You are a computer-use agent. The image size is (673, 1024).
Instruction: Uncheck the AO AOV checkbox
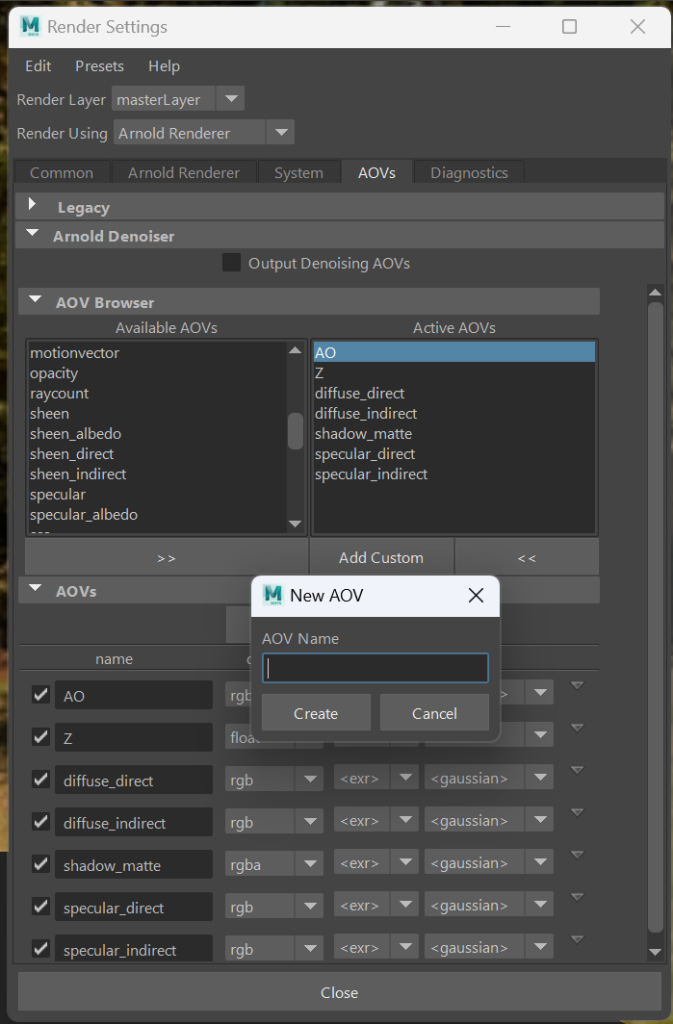coord(40,694)
